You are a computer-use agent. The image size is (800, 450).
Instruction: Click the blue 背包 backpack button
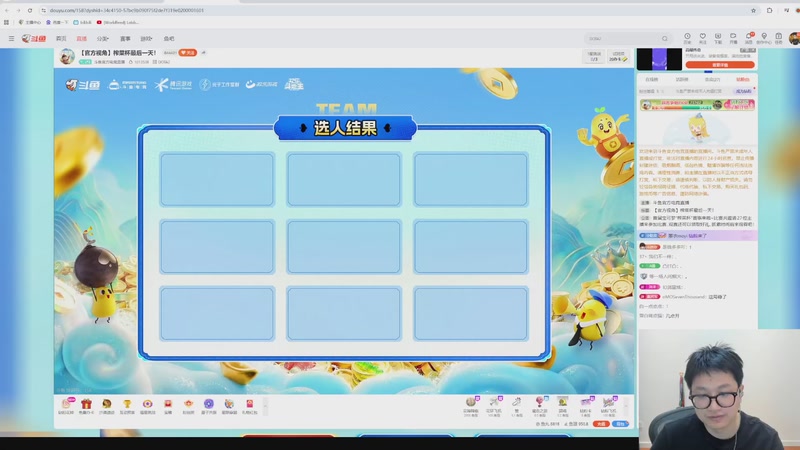click(x=620, y=424)
